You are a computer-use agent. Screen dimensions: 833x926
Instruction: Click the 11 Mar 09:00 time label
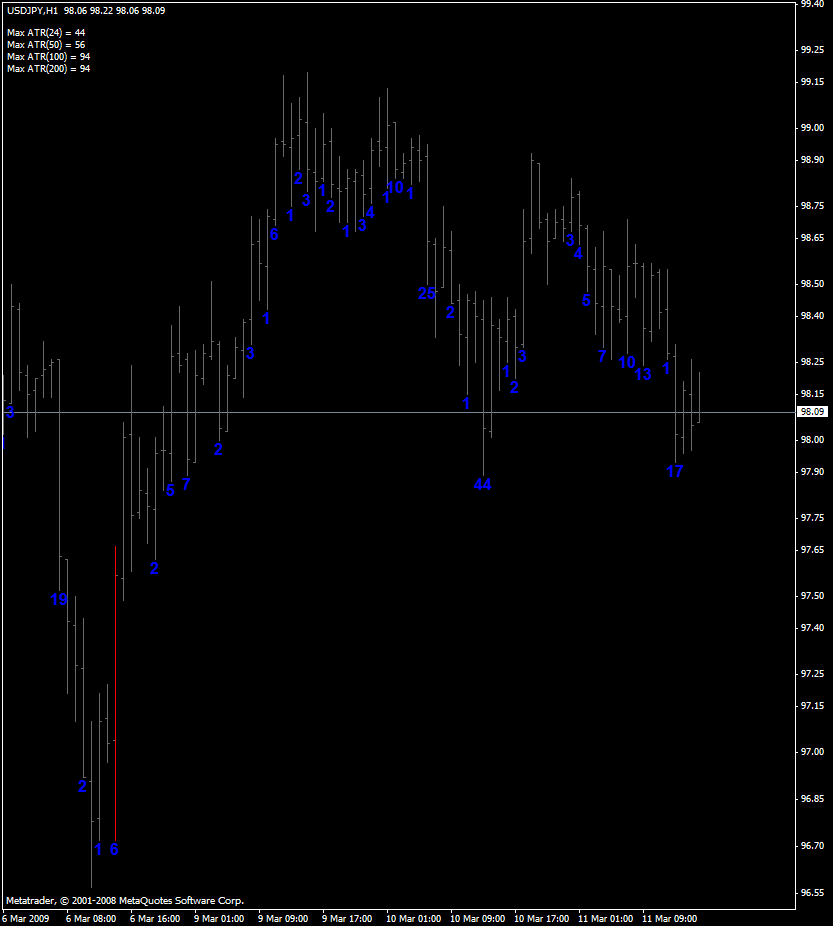pos(669,919)
